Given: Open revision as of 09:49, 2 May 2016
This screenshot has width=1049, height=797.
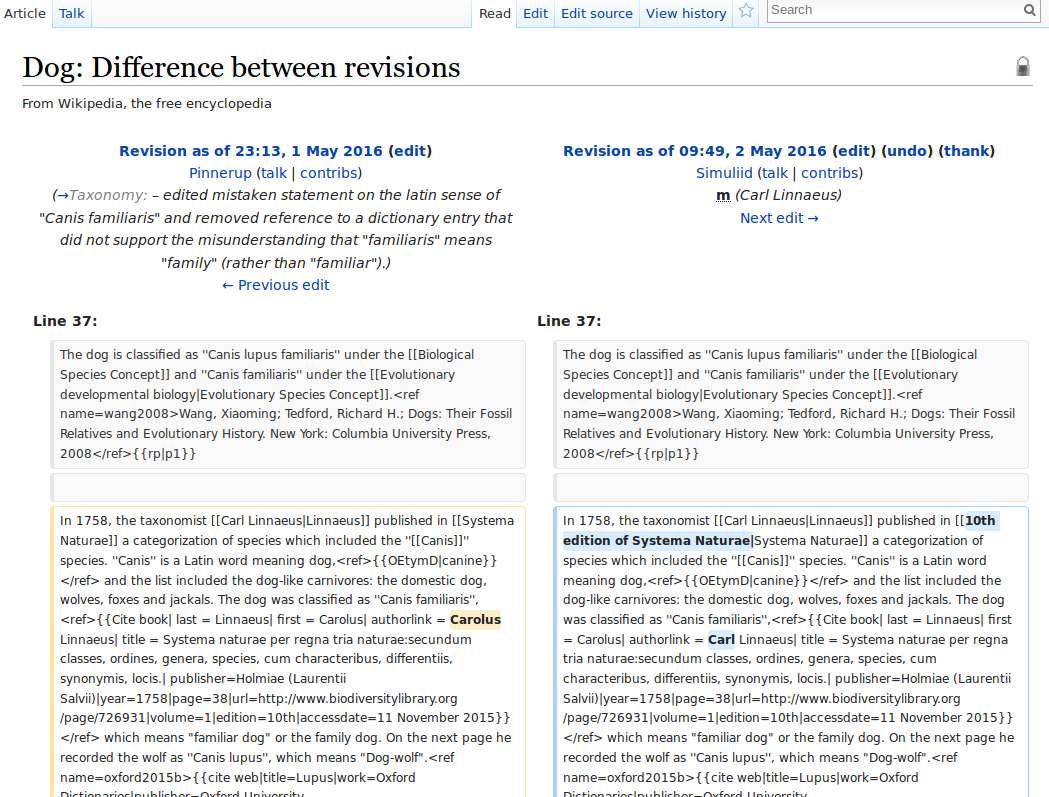Looking at the screenshot, I should 694,151.
